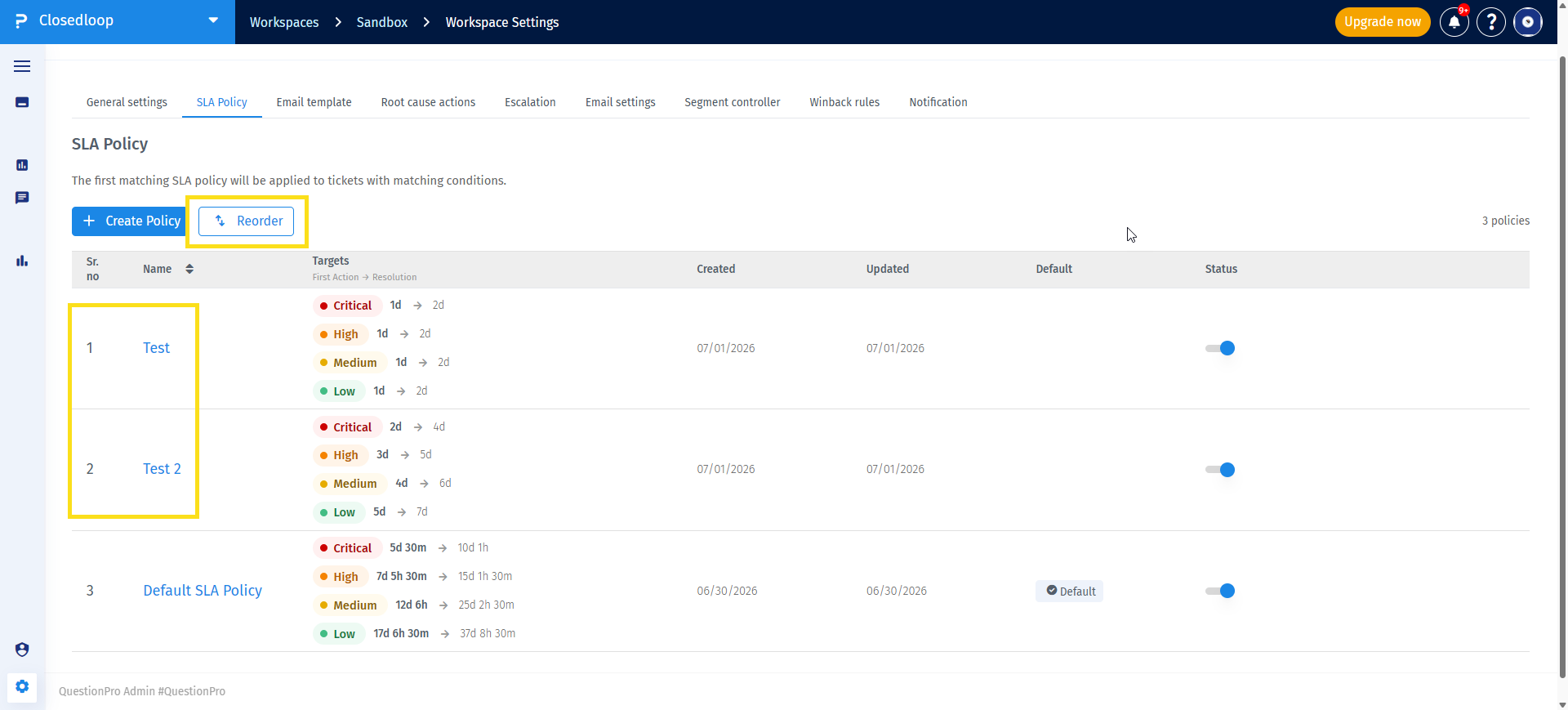Open the user profile avatar icon

[1528, 22]
